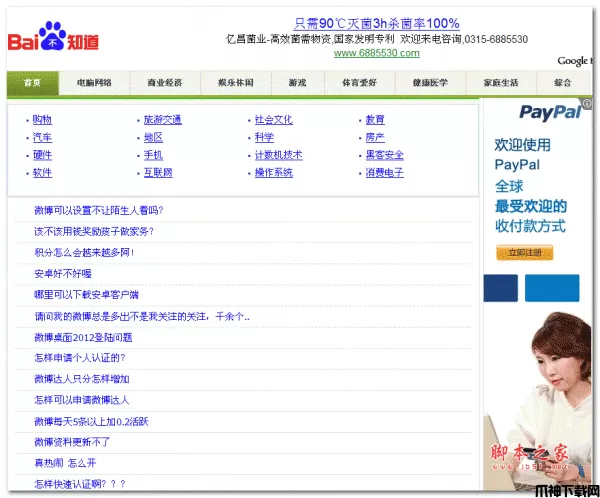Viewport: 600px width, 498px height.
Task: Open the 体育爱好 tab
Action: (x=360, y=83)
